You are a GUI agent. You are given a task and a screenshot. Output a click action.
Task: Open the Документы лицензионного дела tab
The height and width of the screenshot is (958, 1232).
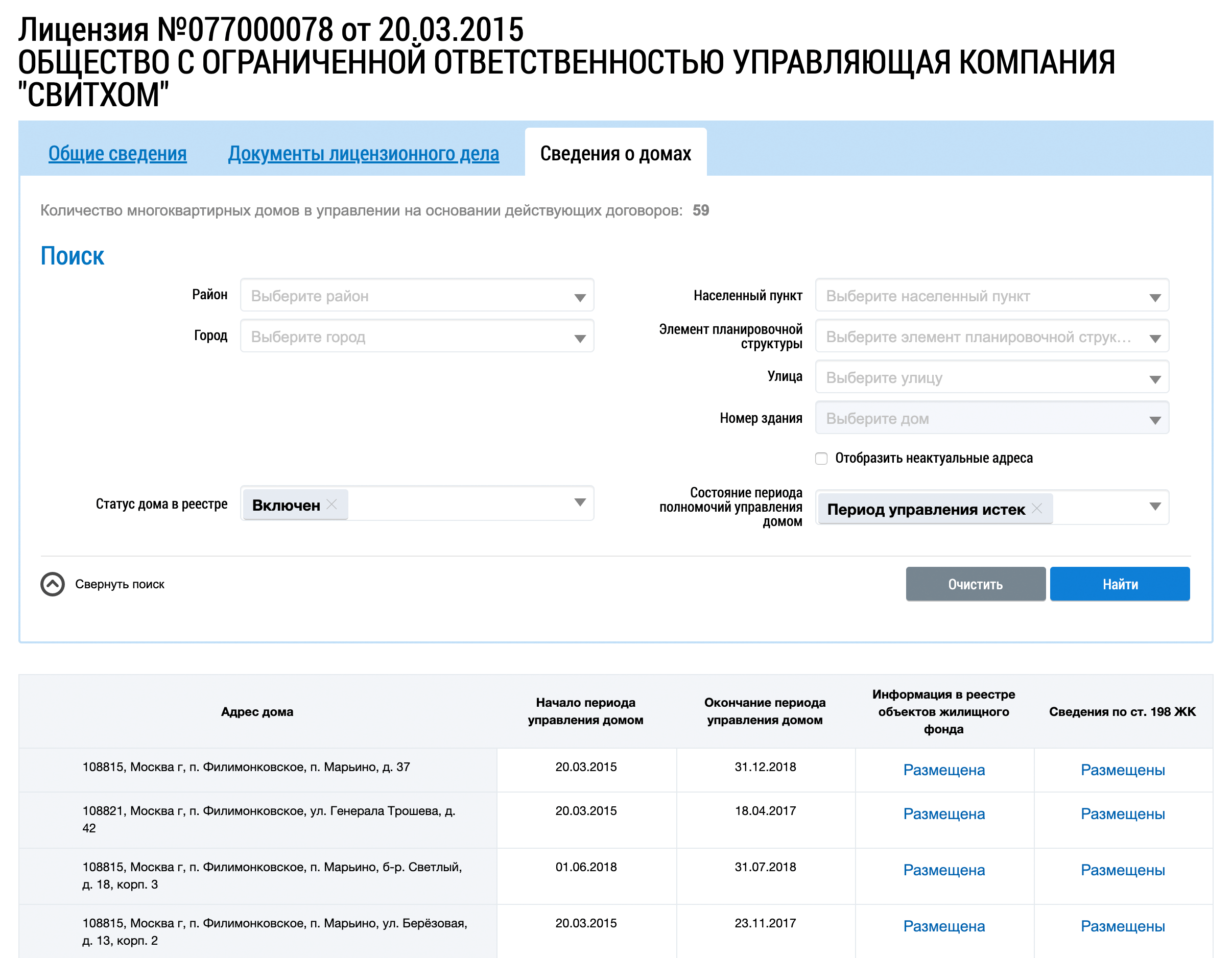[x=363, y=153]
